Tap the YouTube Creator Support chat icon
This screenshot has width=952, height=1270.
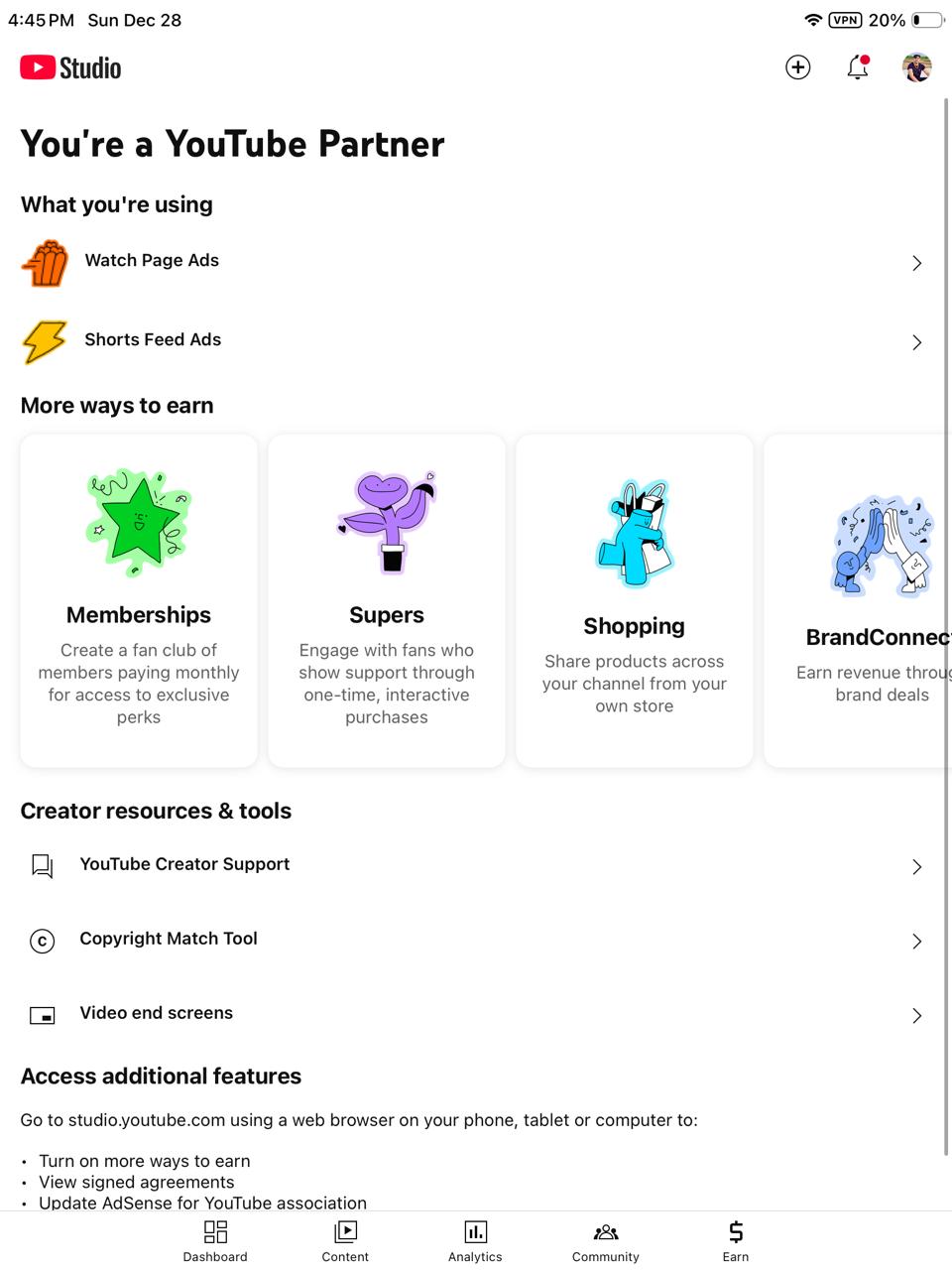point(43,866)
